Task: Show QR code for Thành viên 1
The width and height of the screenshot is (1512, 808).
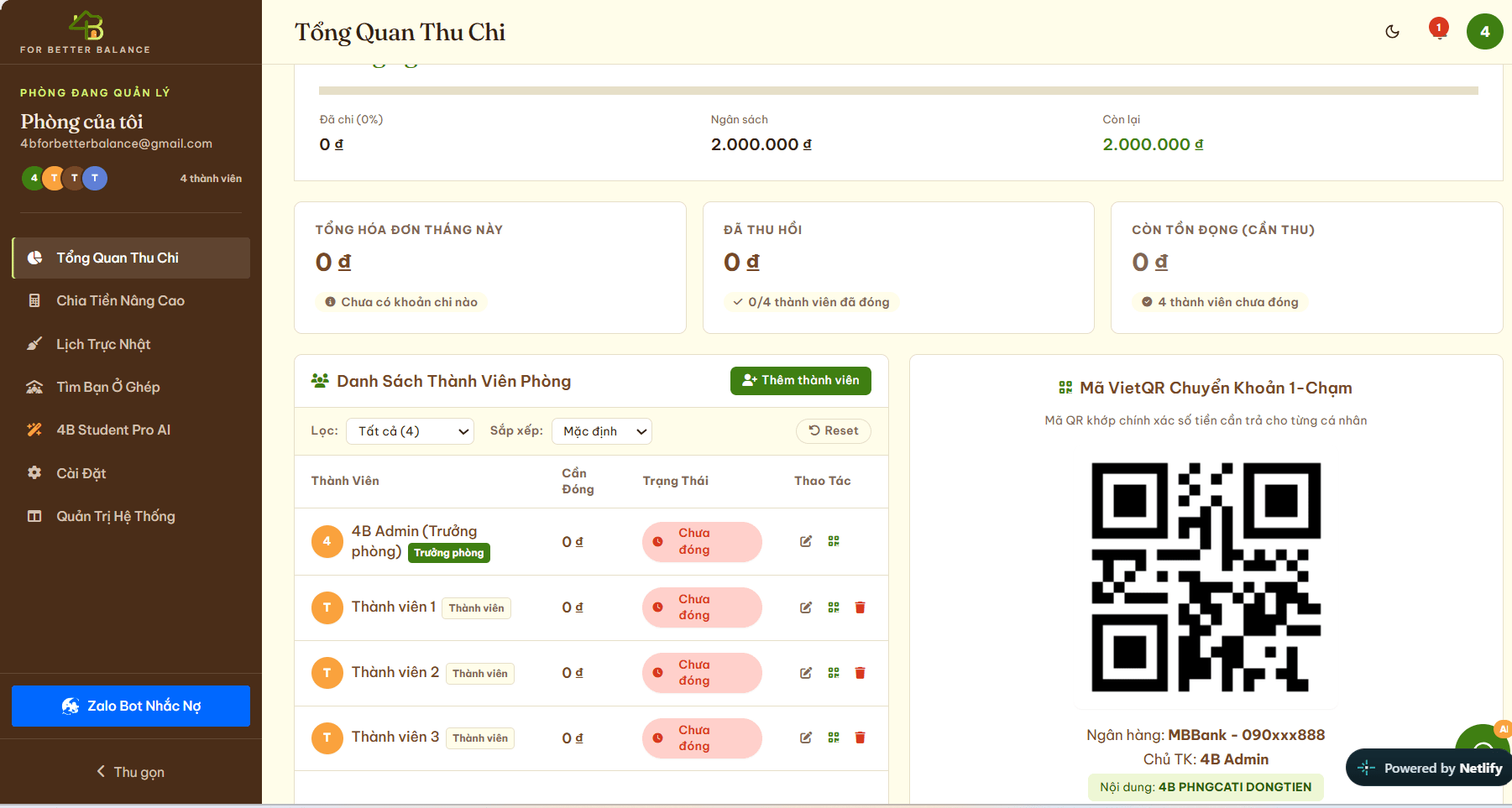Action: click(834, 607)
